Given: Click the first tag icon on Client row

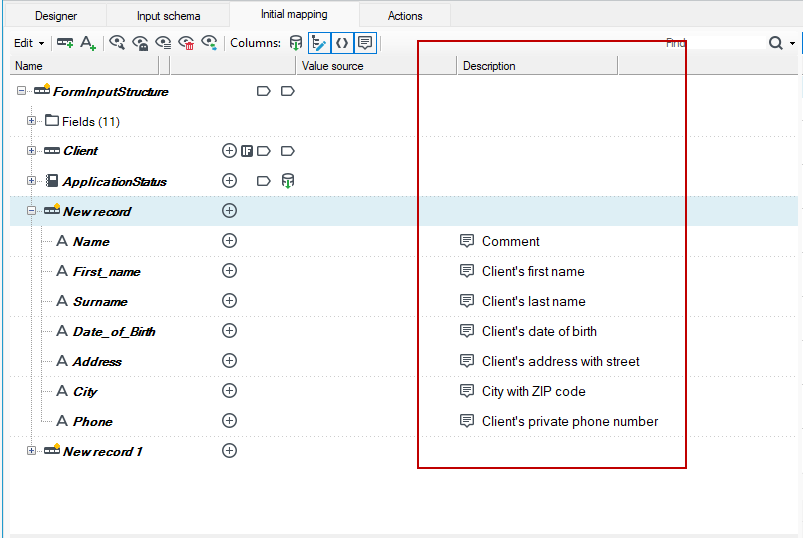Looking at the screenshot, I should (263, 151).
